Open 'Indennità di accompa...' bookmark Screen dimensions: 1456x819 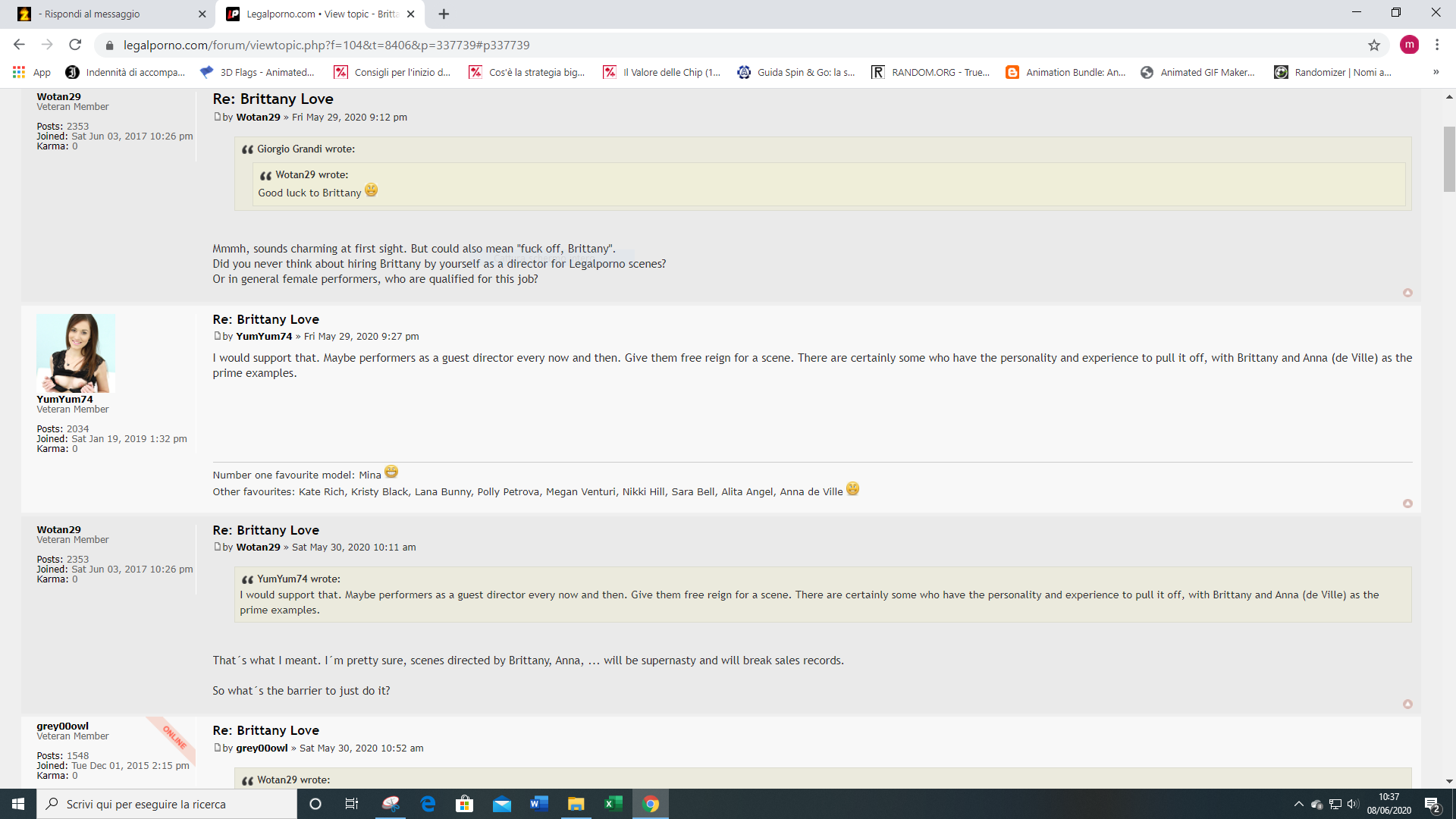coord(125,72)
